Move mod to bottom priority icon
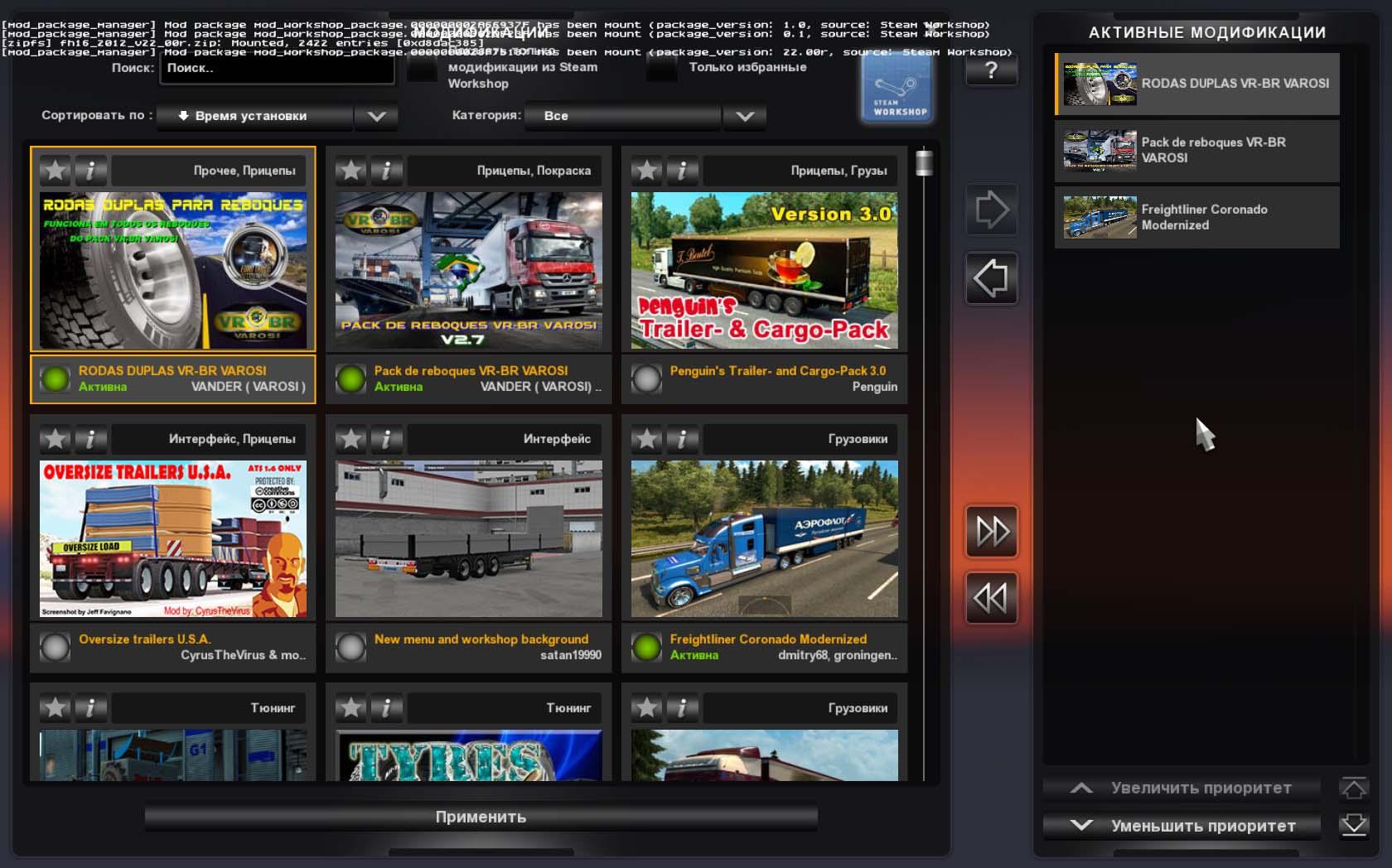 (x=1353, y=825)
